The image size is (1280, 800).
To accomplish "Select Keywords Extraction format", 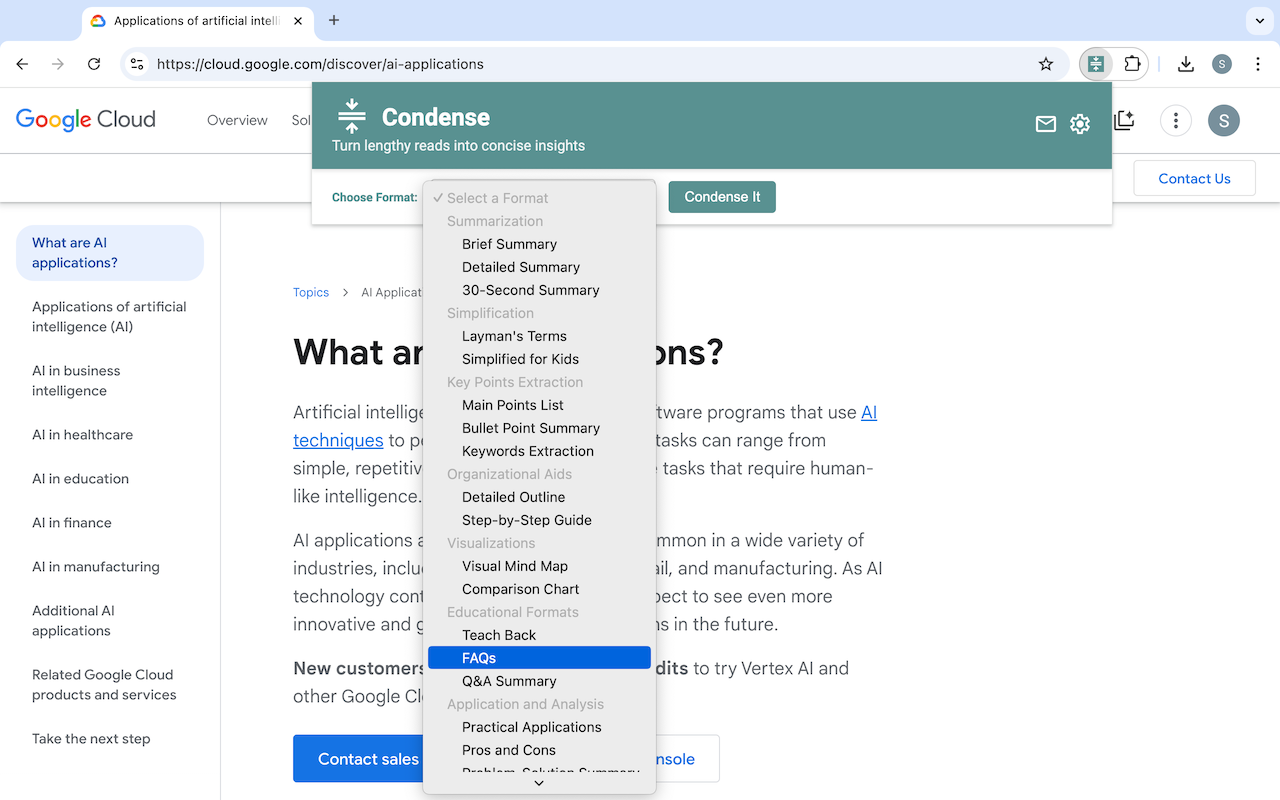I will point(540,451).
